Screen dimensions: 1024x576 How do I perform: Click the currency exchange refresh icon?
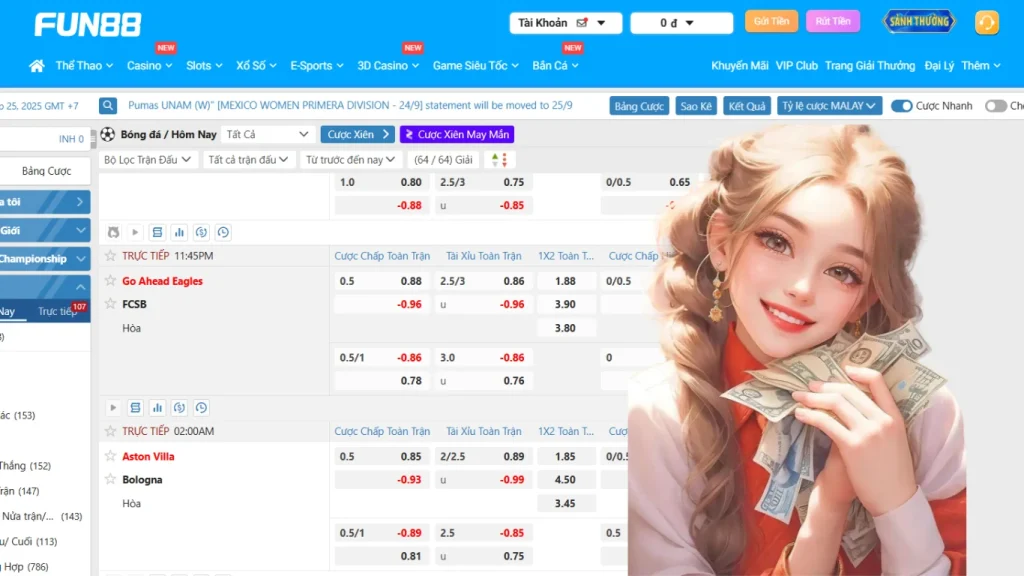coord(201,233)
